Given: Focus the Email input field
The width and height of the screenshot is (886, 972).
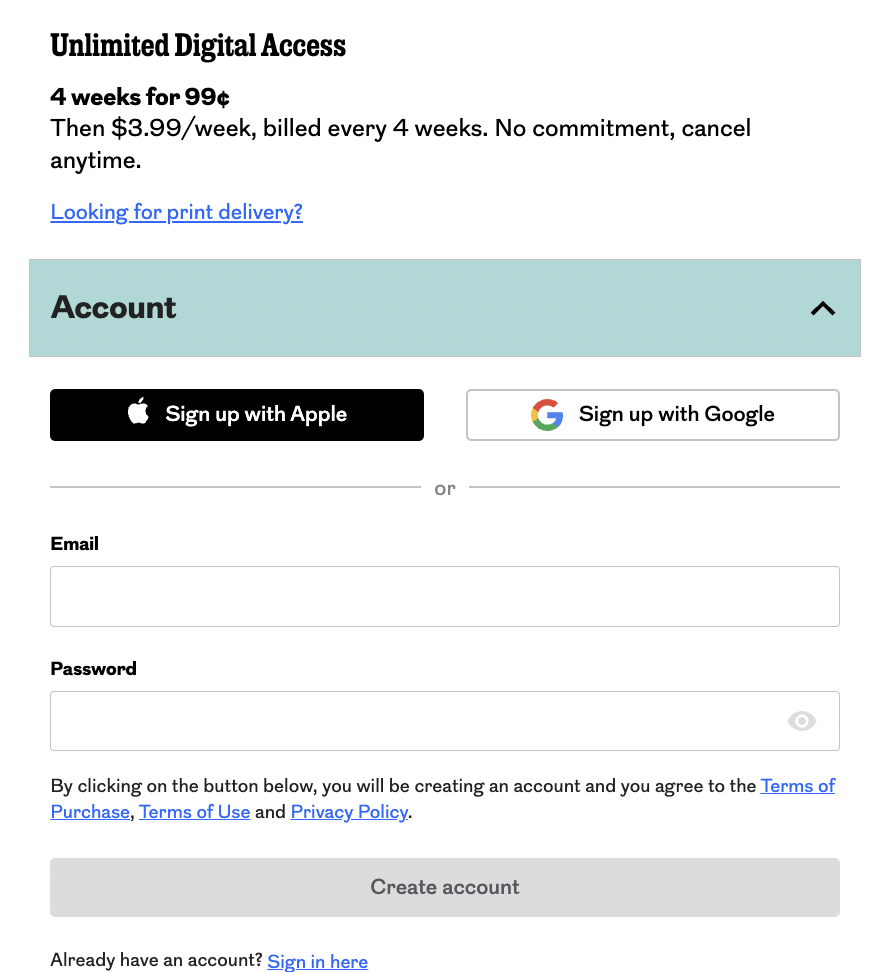Looking at the screenshot, I should pos(444,597).
